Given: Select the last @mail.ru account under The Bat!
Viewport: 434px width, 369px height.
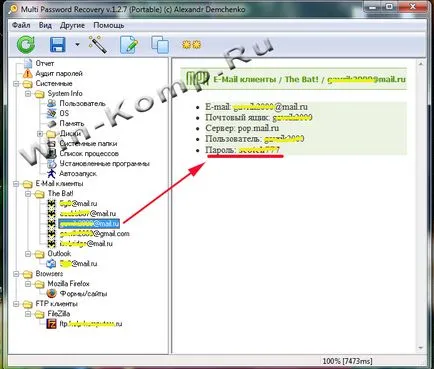Looking at the screenshot, I should tap(86, 244).
